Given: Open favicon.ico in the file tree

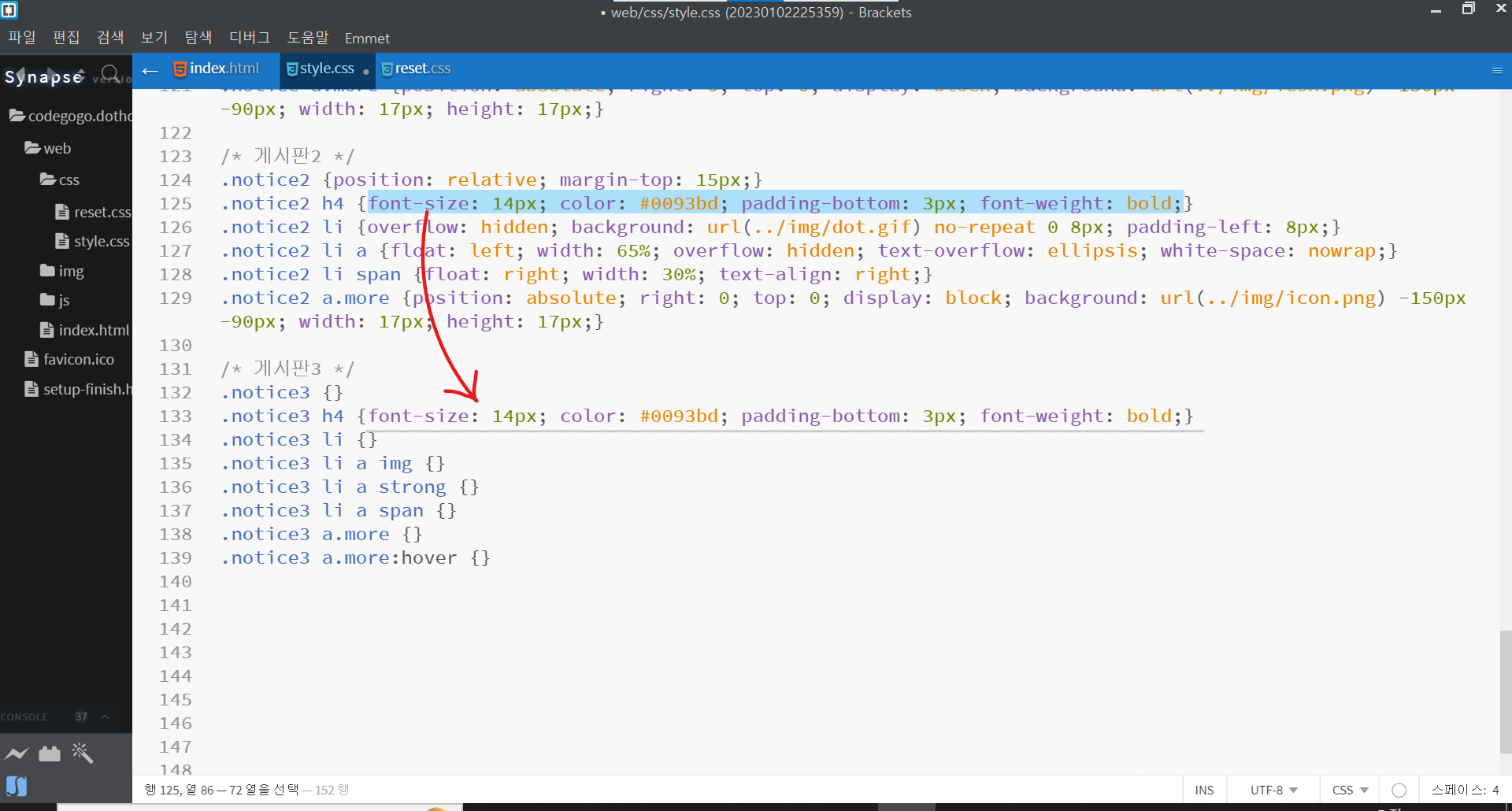Looking at the screenshot, I should [x=69, y=359].
